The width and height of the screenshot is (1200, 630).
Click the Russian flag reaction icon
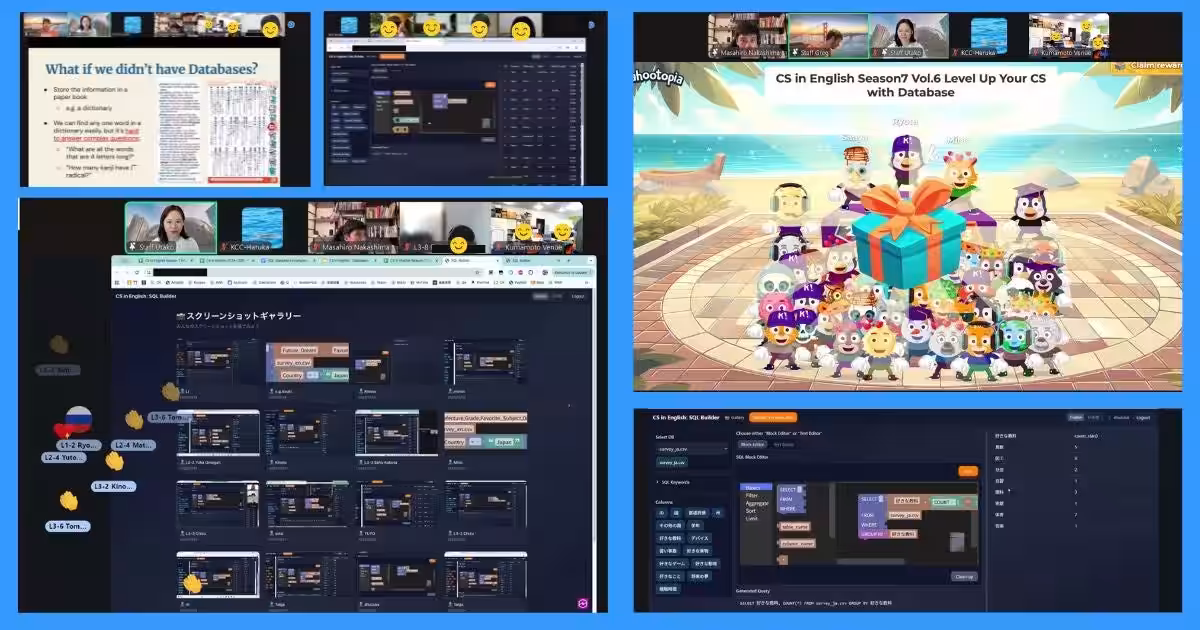[78, 419]
